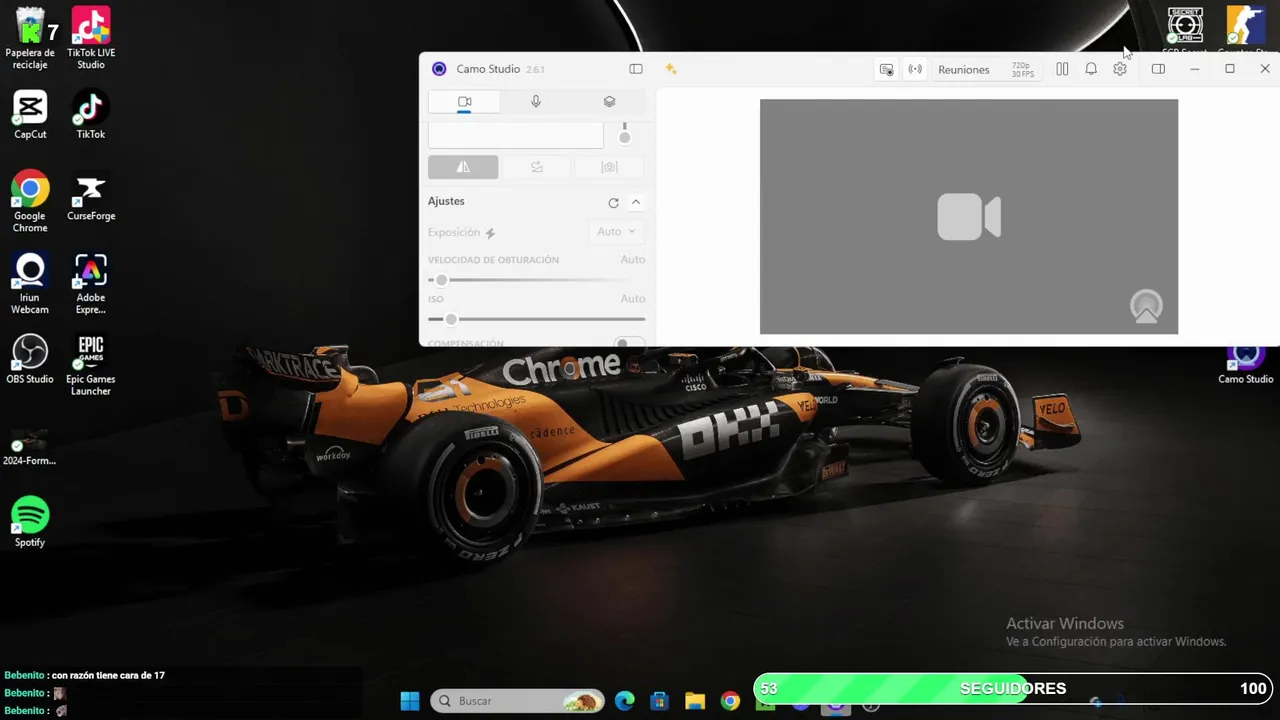
Task: Open Spotify desktop shortcut
Action: tap(30, 522)
